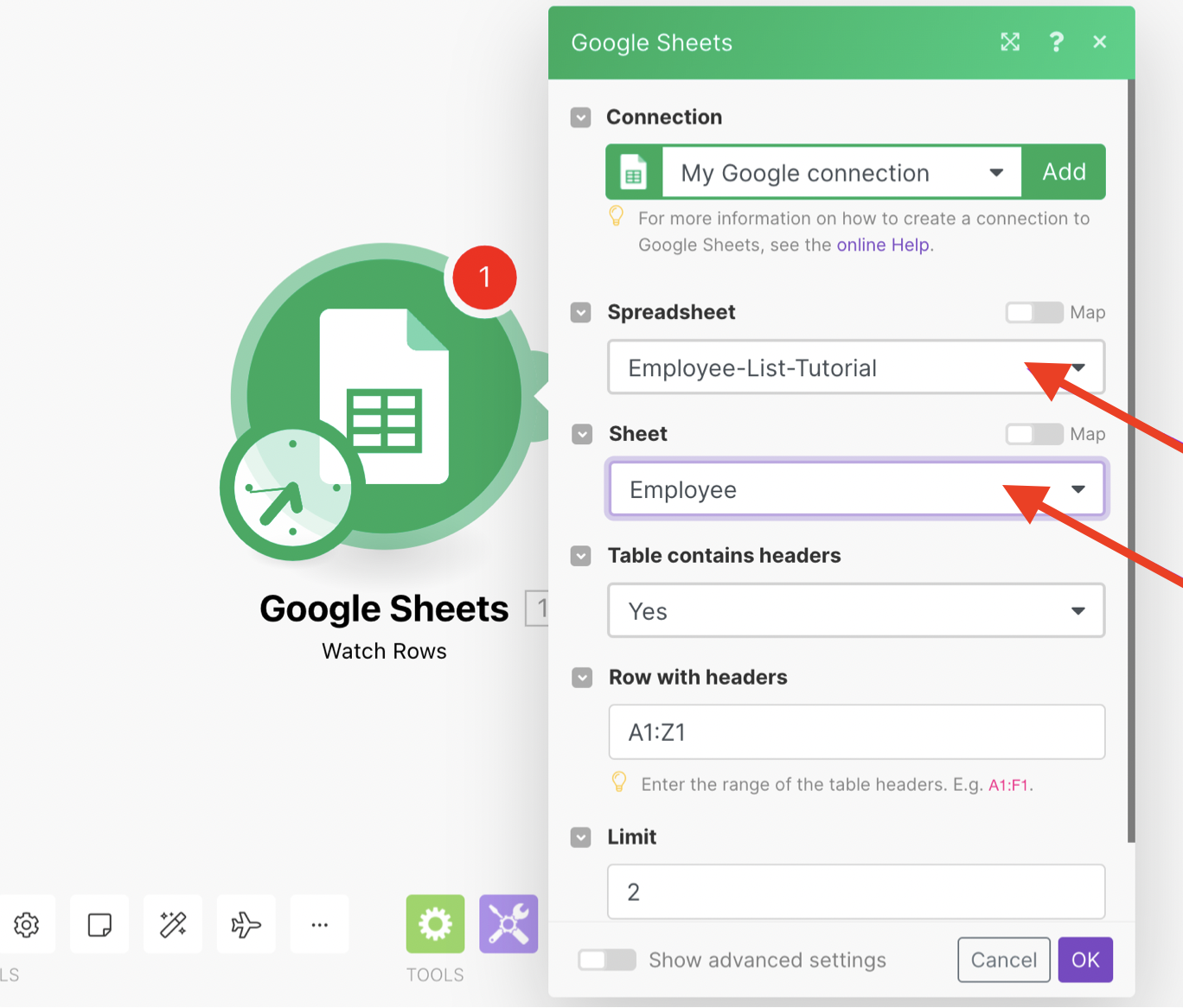The image size is (1183, 1008).
Task: Open the Employee sheet dropdown
Action: coord(856,489)
